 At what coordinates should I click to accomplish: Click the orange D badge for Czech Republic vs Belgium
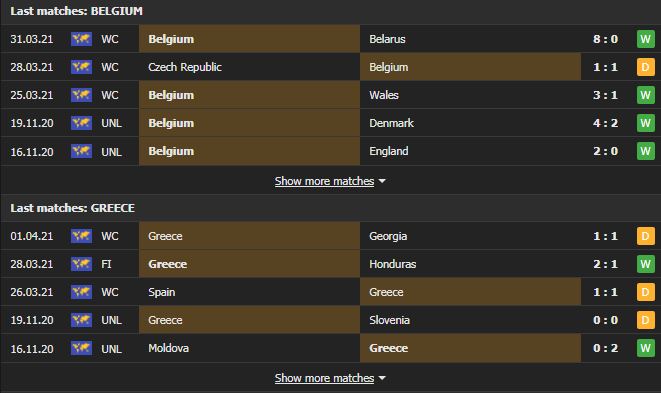[x=645, y=67]
